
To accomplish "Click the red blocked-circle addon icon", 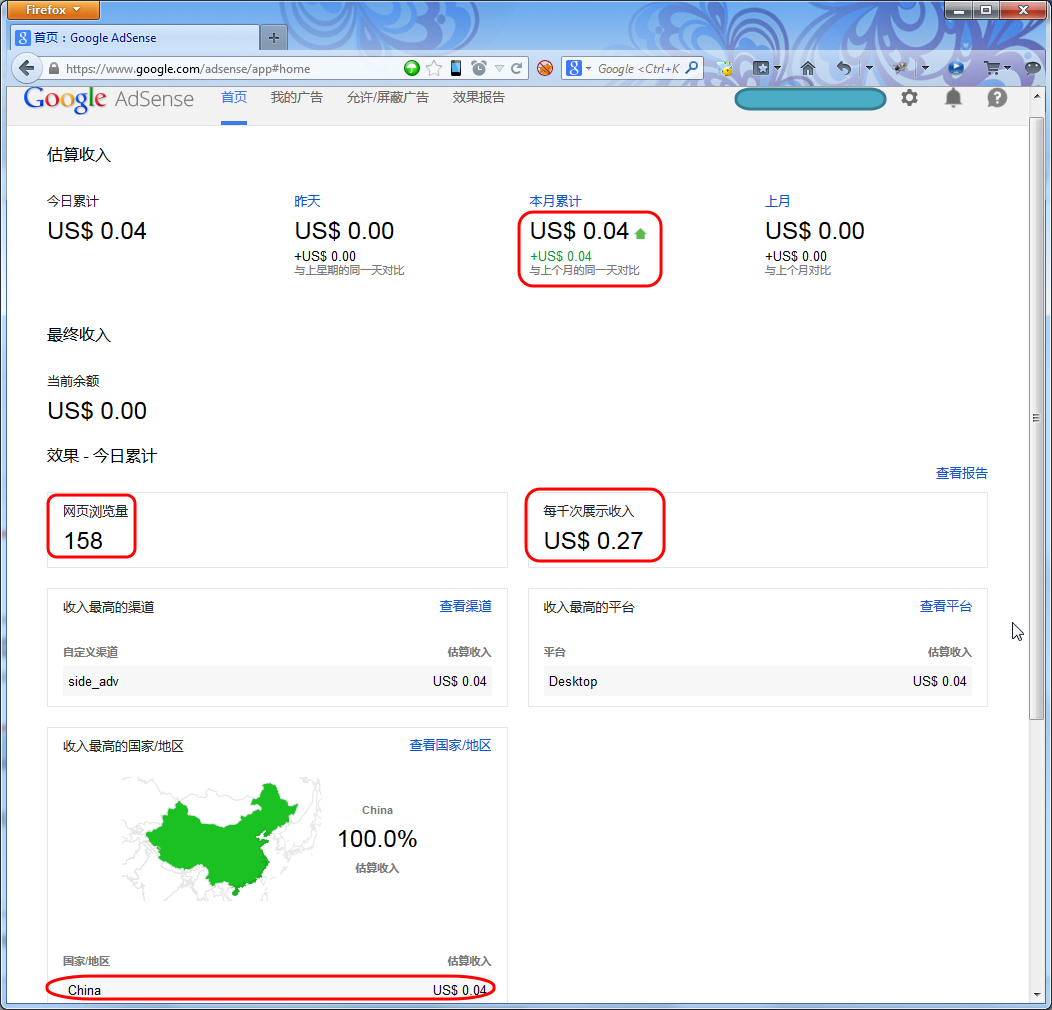I will (x=545, y=68).
